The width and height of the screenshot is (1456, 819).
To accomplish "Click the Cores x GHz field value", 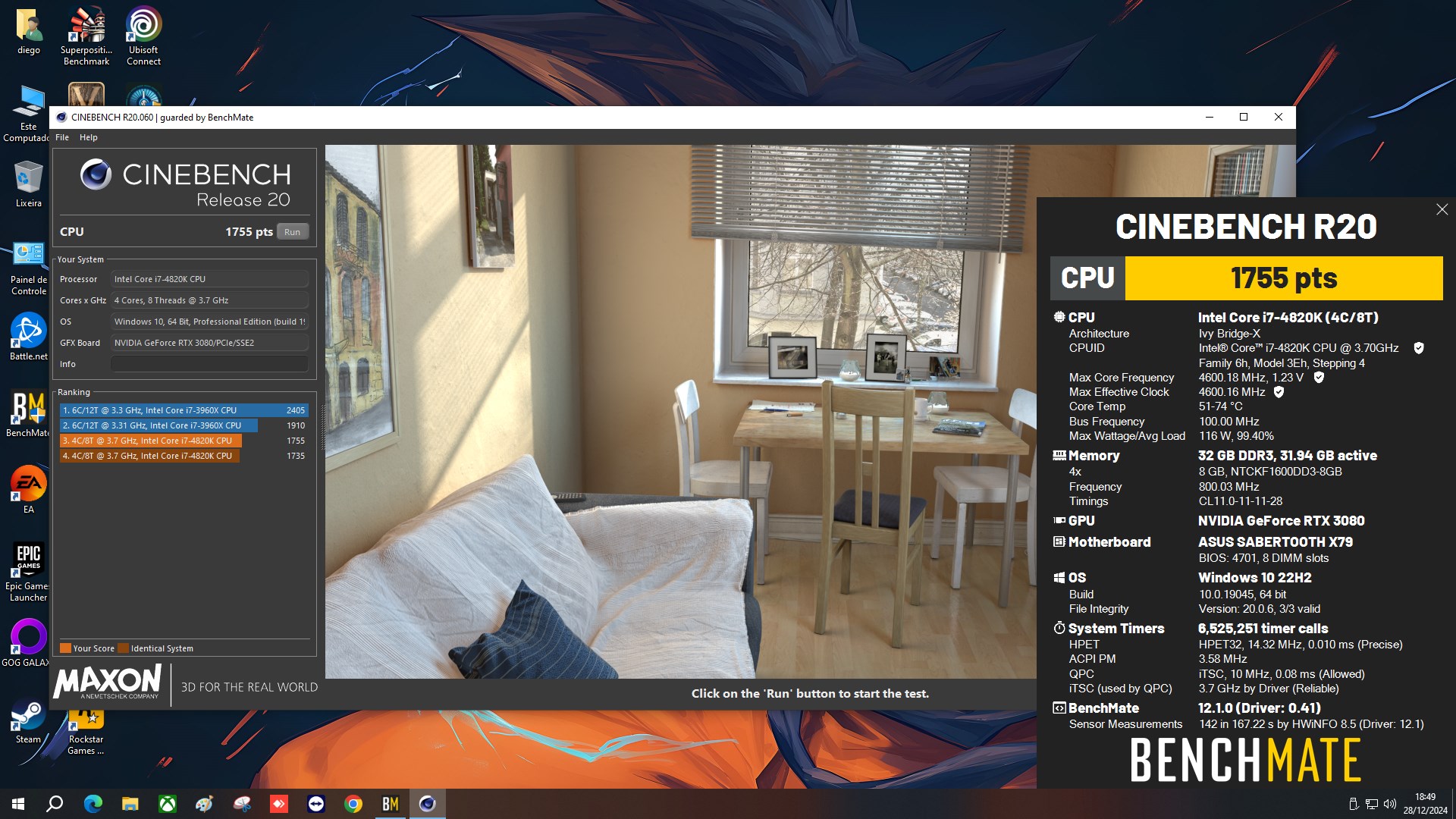I will [x=209, y=300].
